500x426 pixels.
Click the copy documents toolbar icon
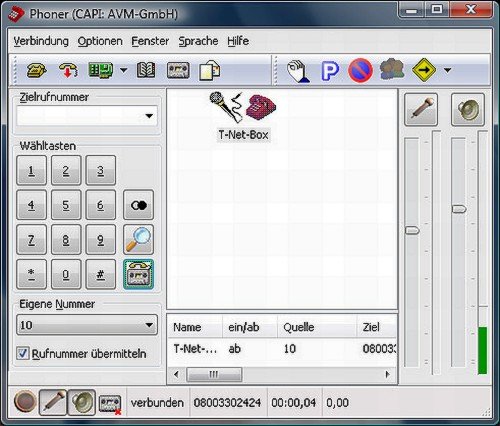coord(209,70)
